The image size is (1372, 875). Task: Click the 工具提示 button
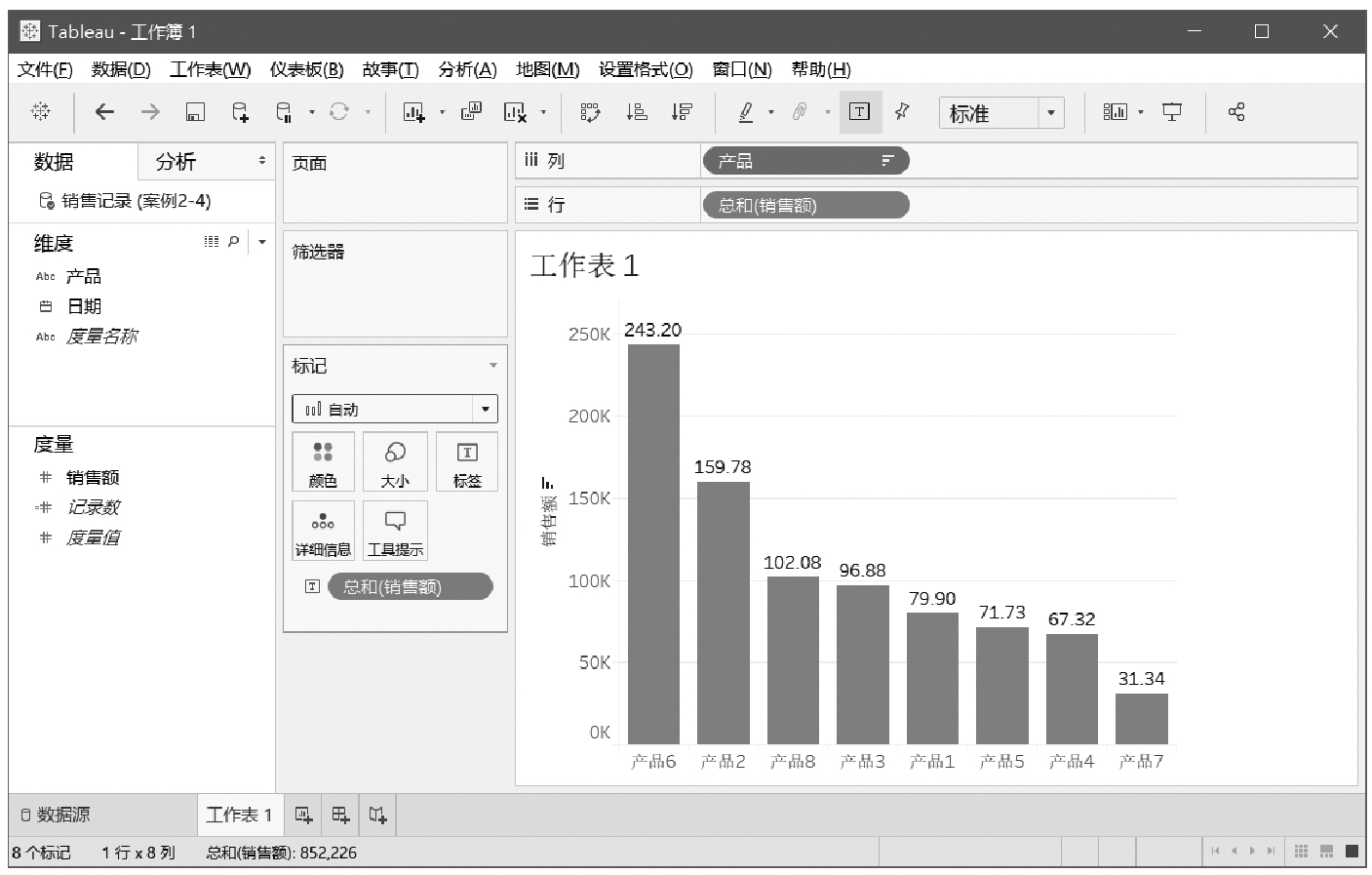[x=395, y=531]
